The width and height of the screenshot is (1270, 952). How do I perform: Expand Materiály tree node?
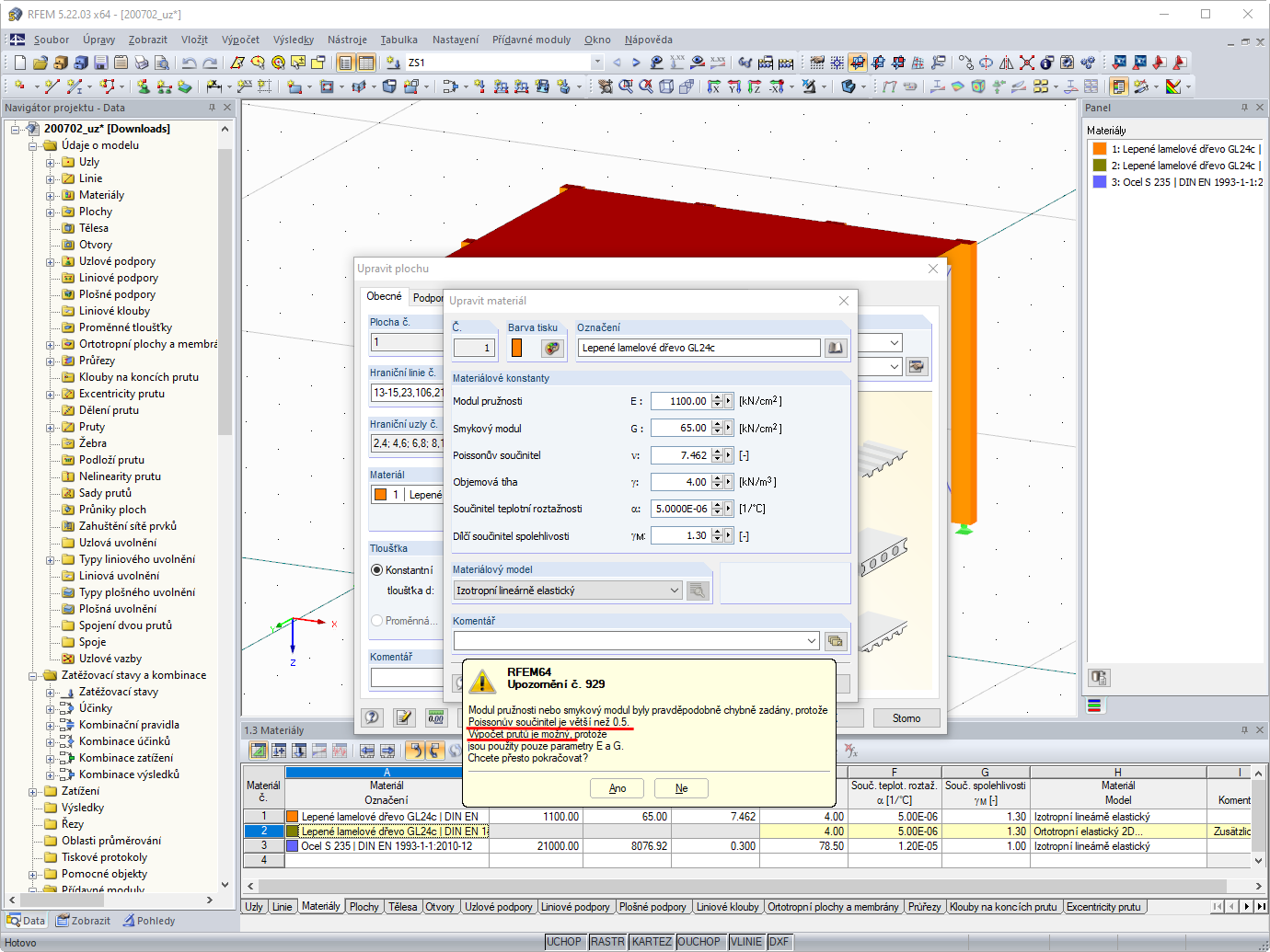[x=51, y=196]
